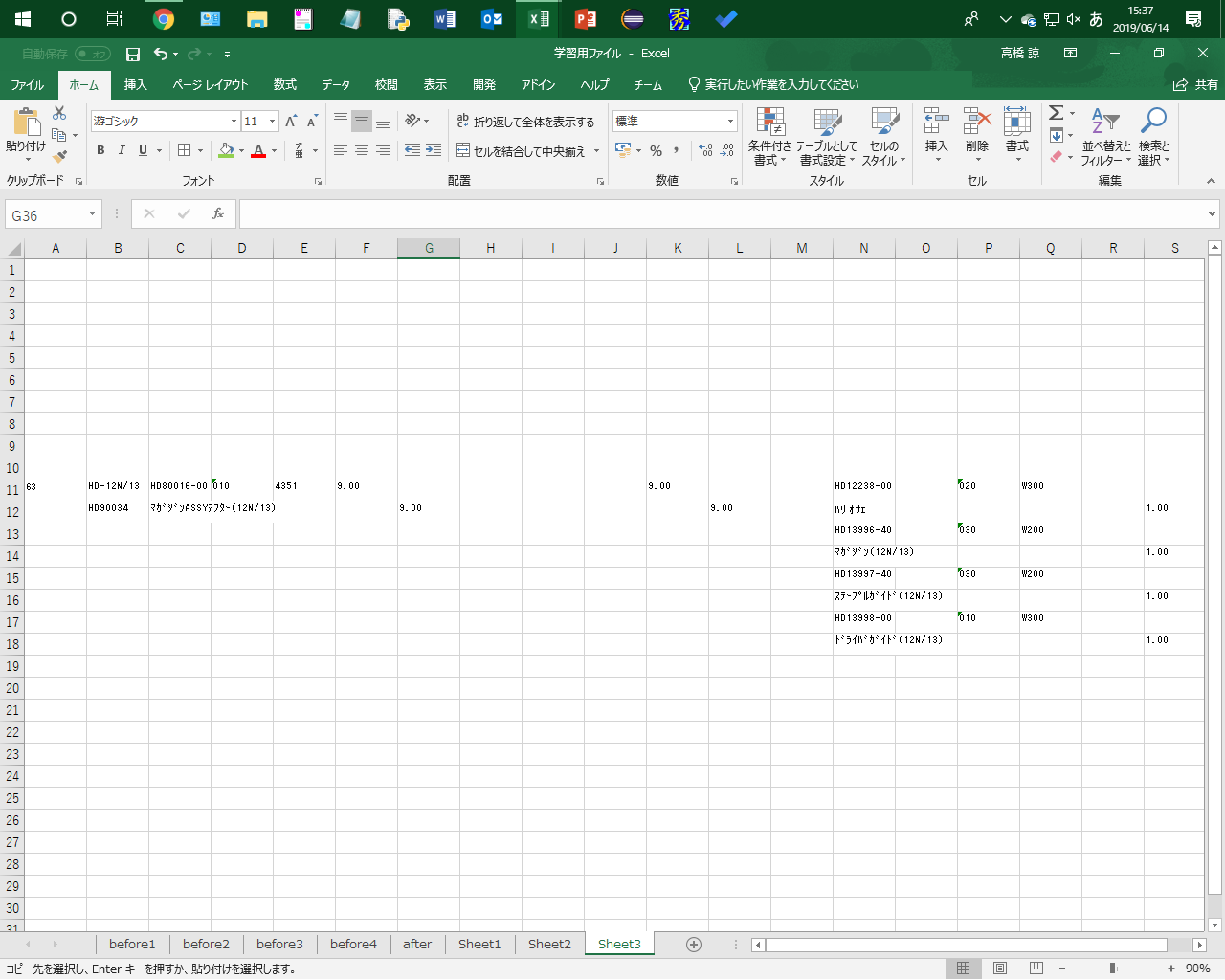Click the borders icon in font group

185,150
